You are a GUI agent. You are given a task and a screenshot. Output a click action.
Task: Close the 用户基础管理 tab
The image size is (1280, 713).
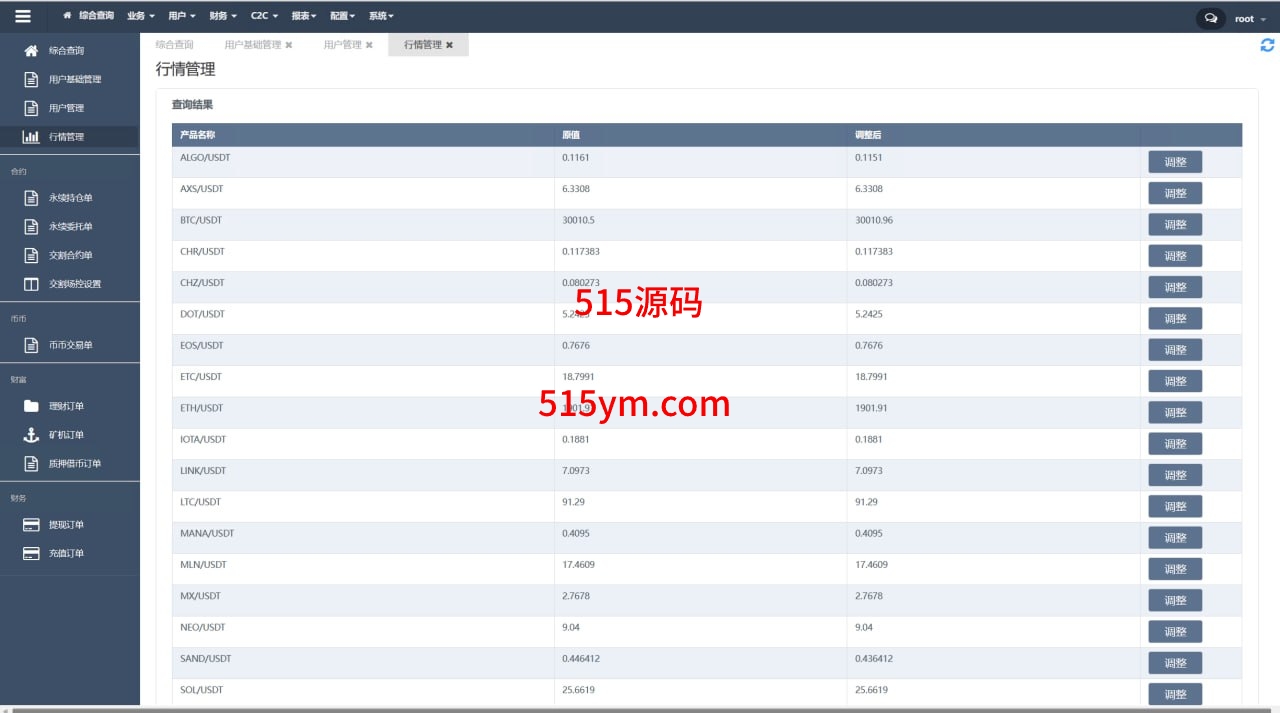click(289, 45)
